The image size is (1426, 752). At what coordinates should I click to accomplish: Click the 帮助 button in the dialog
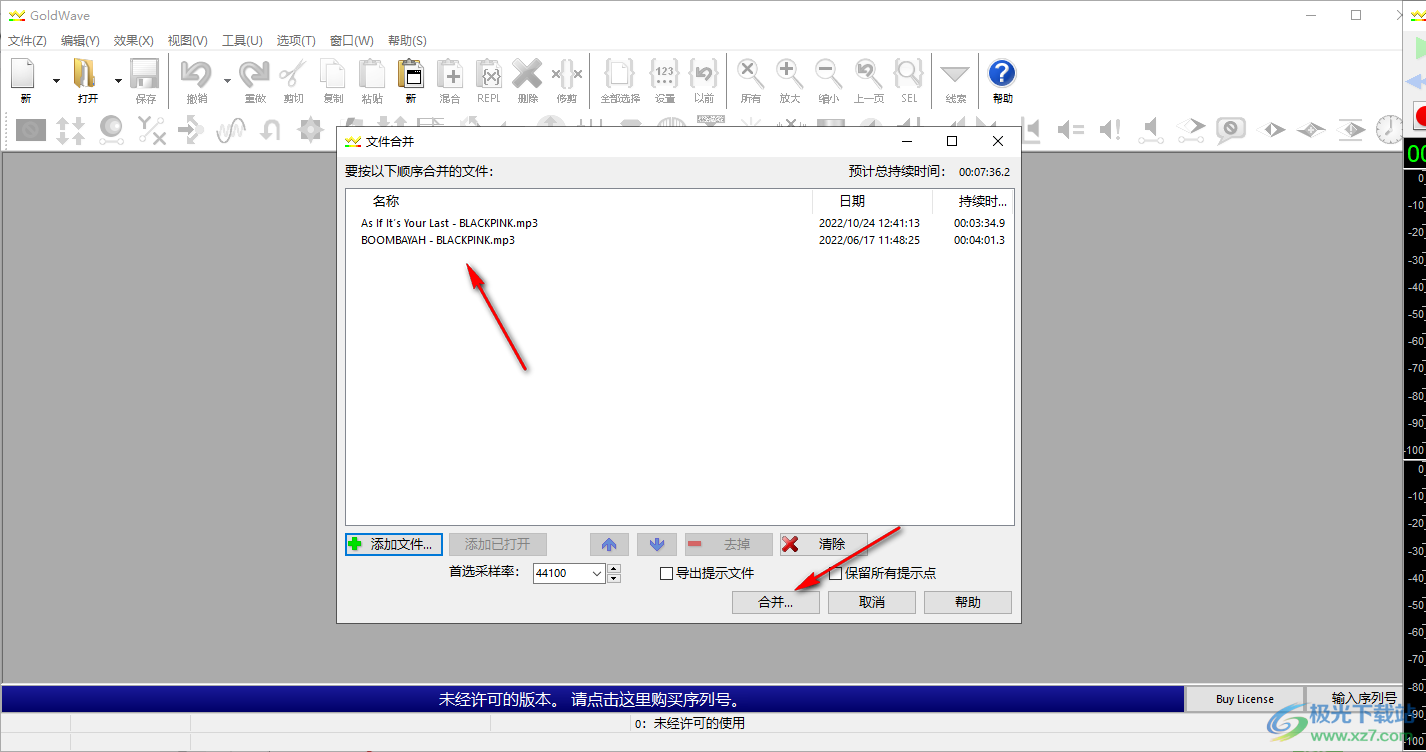(x=968, y=602)
